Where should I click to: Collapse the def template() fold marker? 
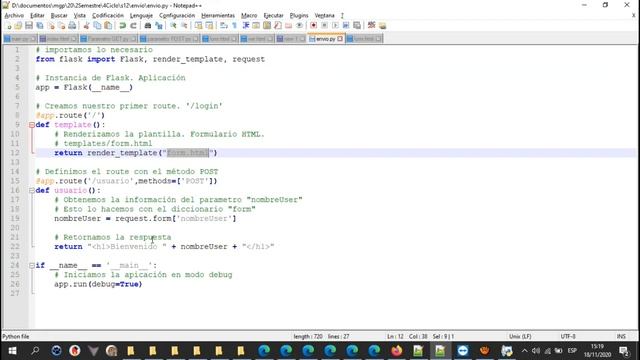[32, 125]
